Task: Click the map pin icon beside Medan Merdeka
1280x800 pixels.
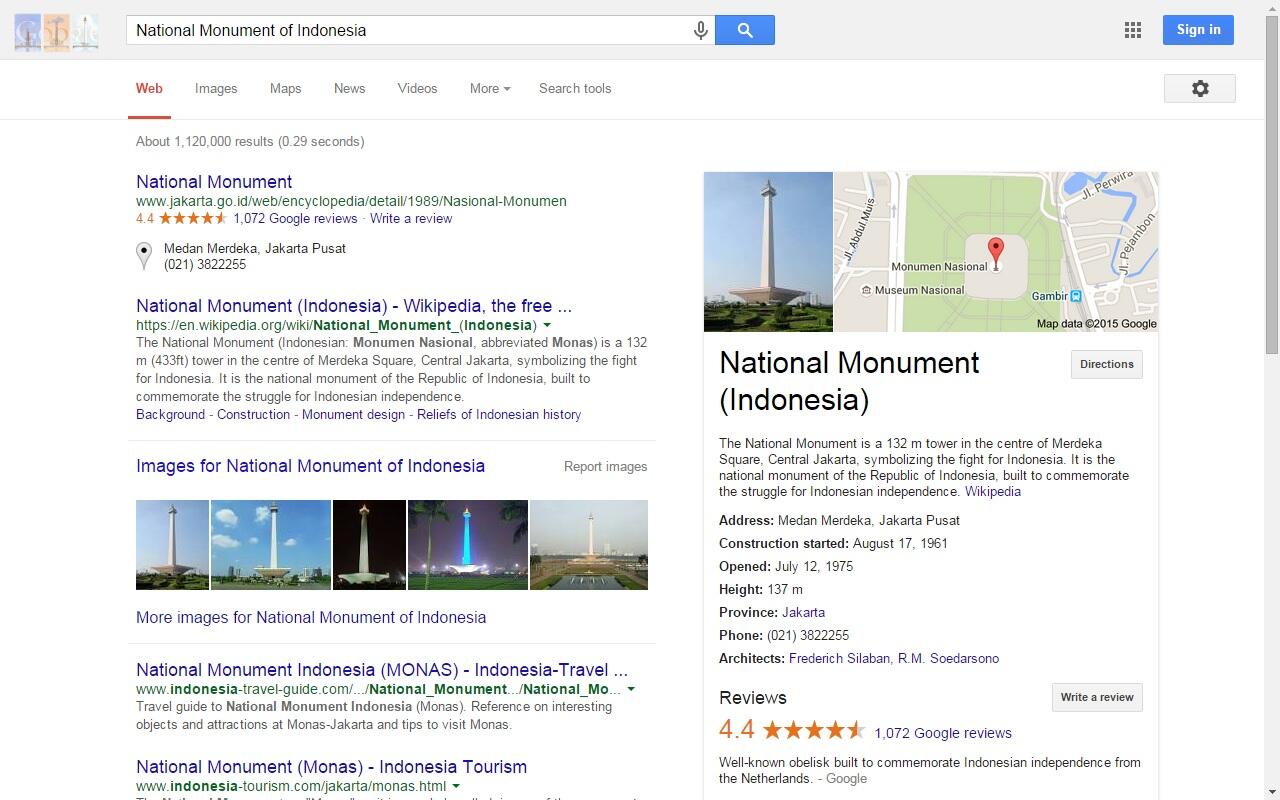Action: [x=144, y=256]
